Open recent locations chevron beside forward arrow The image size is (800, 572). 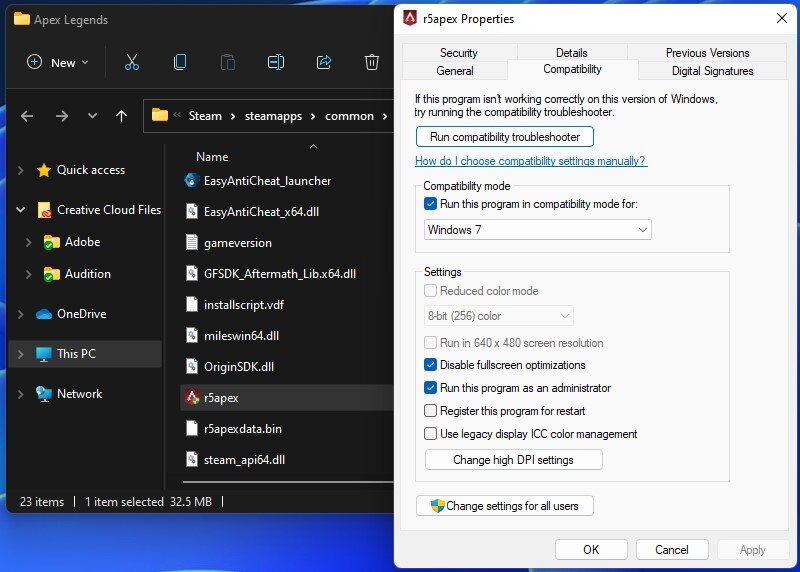coord(92,116)
